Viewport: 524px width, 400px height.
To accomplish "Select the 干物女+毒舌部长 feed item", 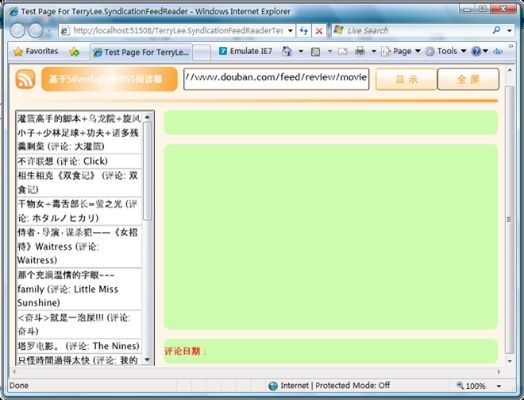I will [x=79, y=211].
